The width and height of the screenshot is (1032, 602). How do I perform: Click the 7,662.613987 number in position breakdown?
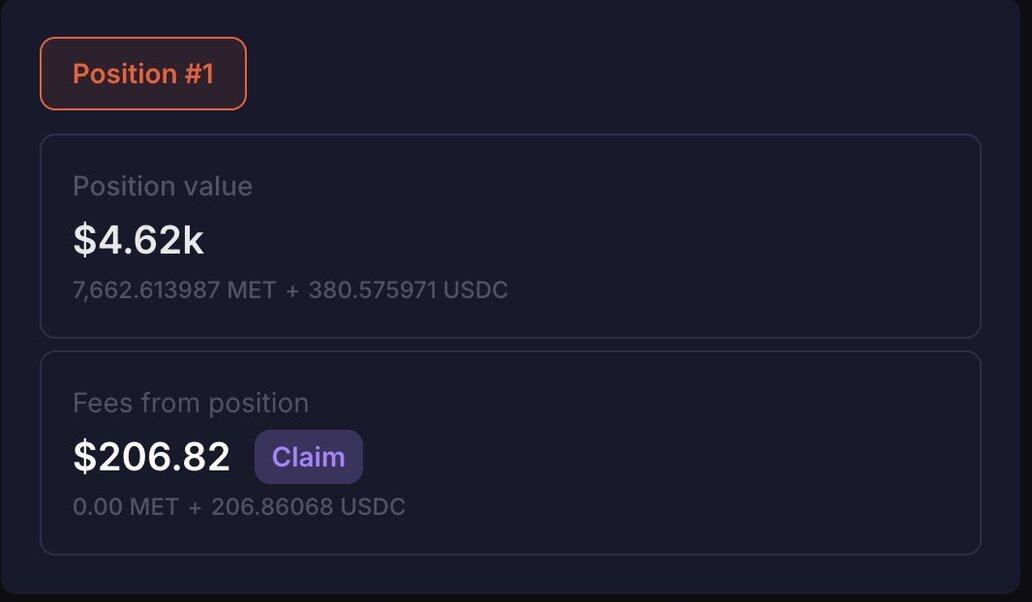(146, 291)
